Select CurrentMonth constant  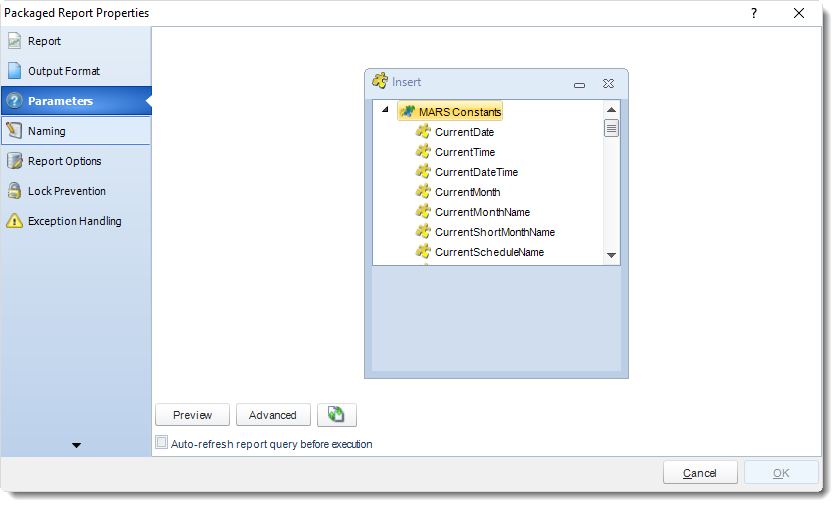(468, 192)
